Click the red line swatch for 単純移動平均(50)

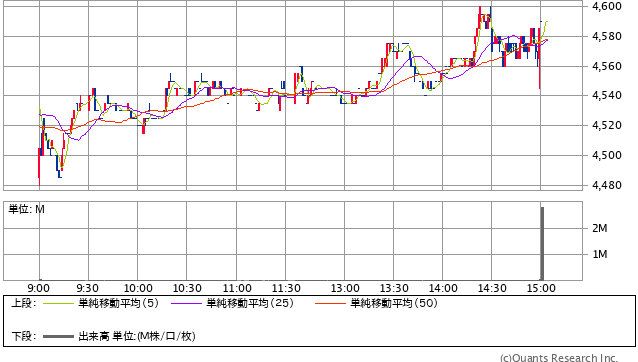330,303
